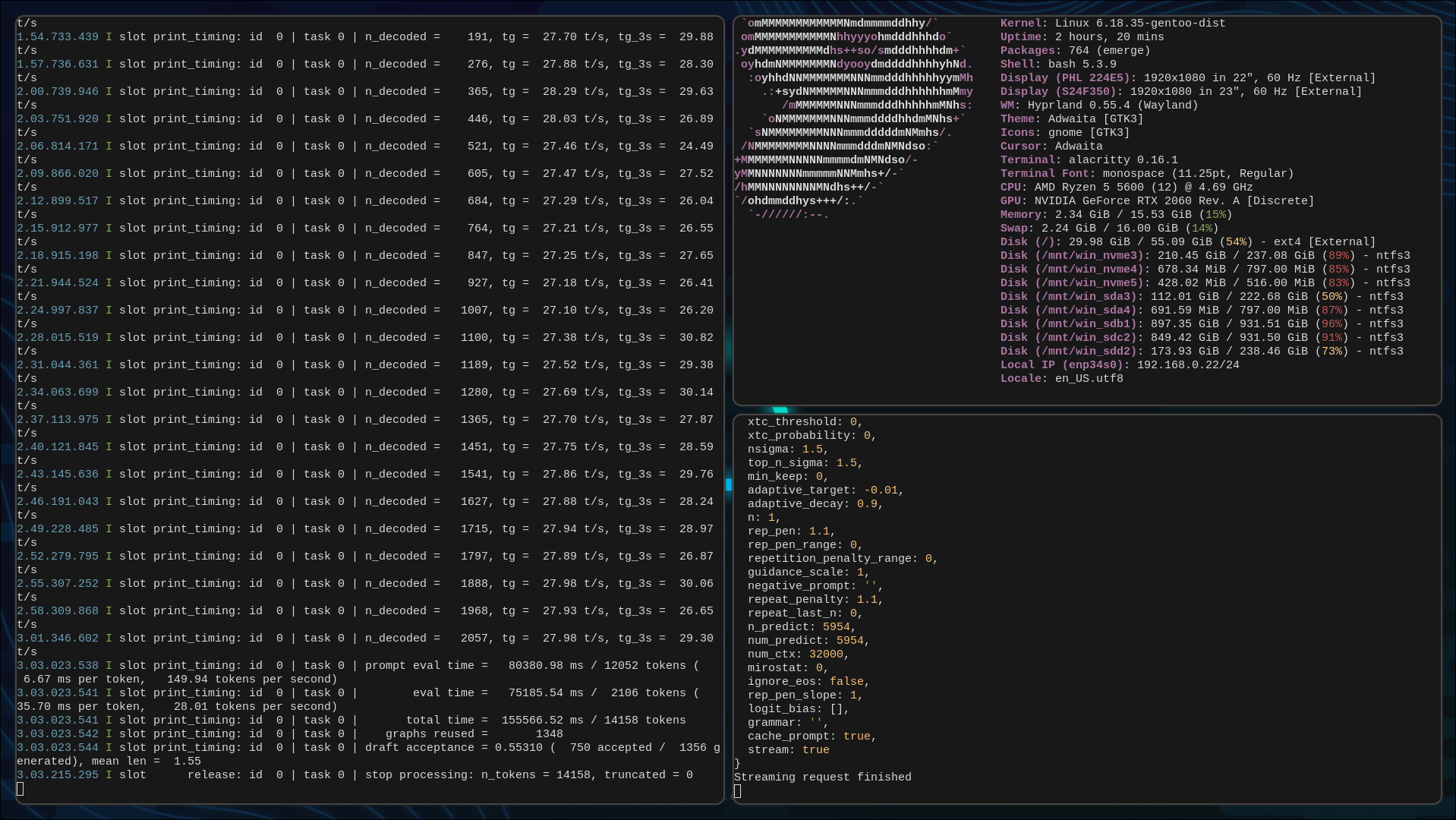Click the 'Terminal: alacritty 0.16.1' line
Image resolution: width=1456 pixels, height=820 pixels.
(x=1089, y=160)
